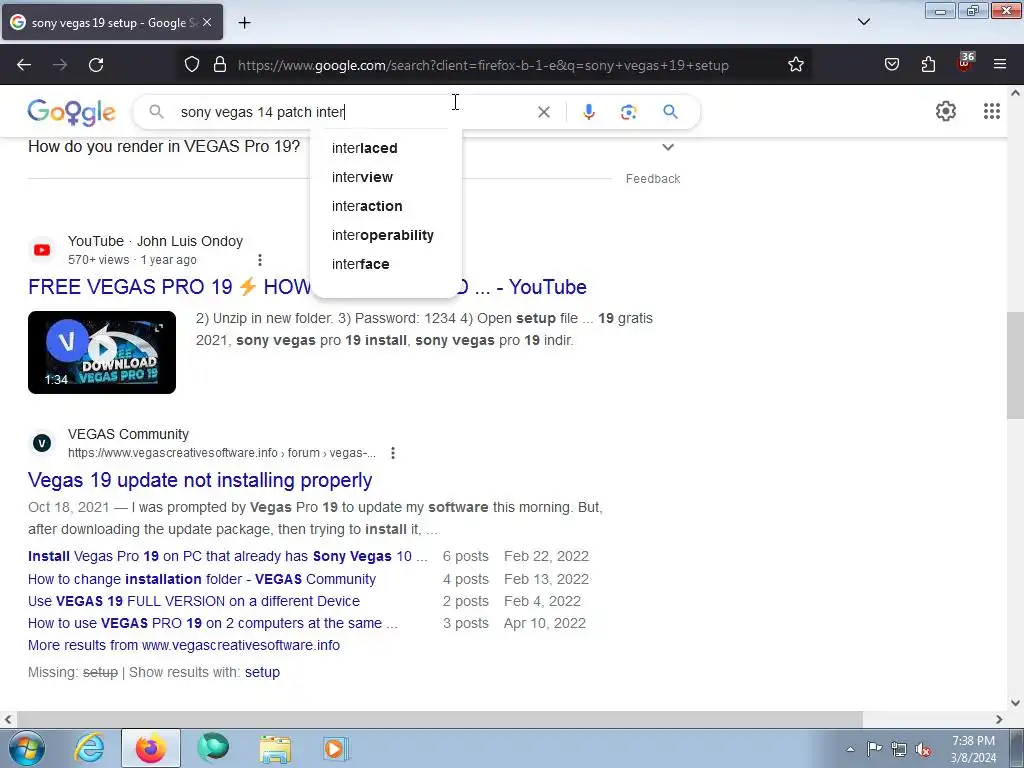This screenshot has height=768, width=1024.
Task: Click 'More results from www.vegascreativesoftware.info'
Action: pos(184,645)
